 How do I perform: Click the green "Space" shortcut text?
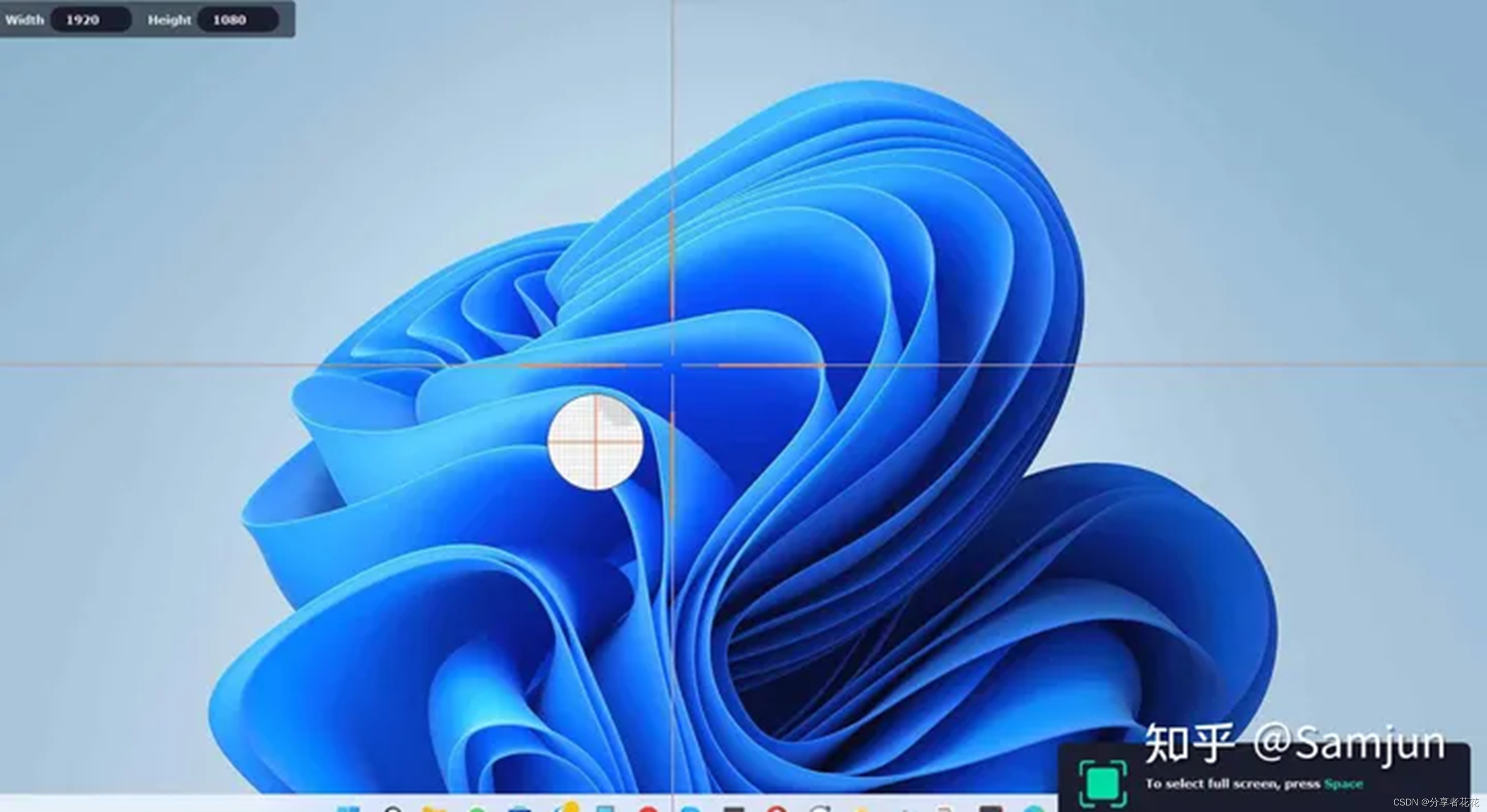[x=1343, y=784]
